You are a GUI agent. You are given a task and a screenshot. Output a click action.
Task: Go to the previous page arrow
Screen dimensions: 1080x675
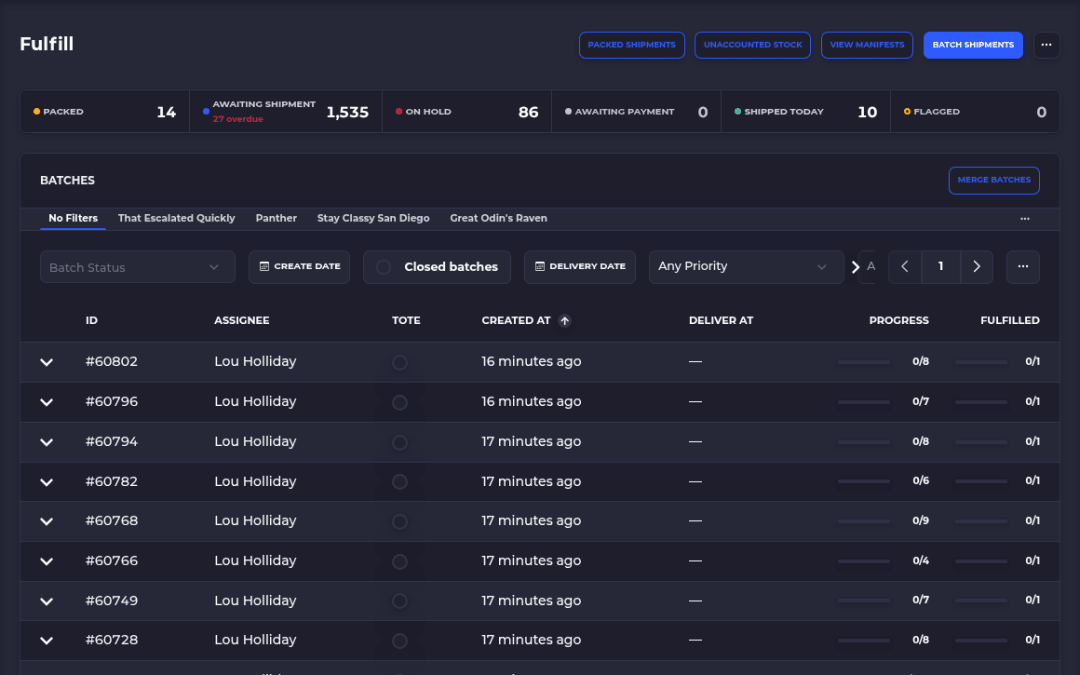(906, 267)
